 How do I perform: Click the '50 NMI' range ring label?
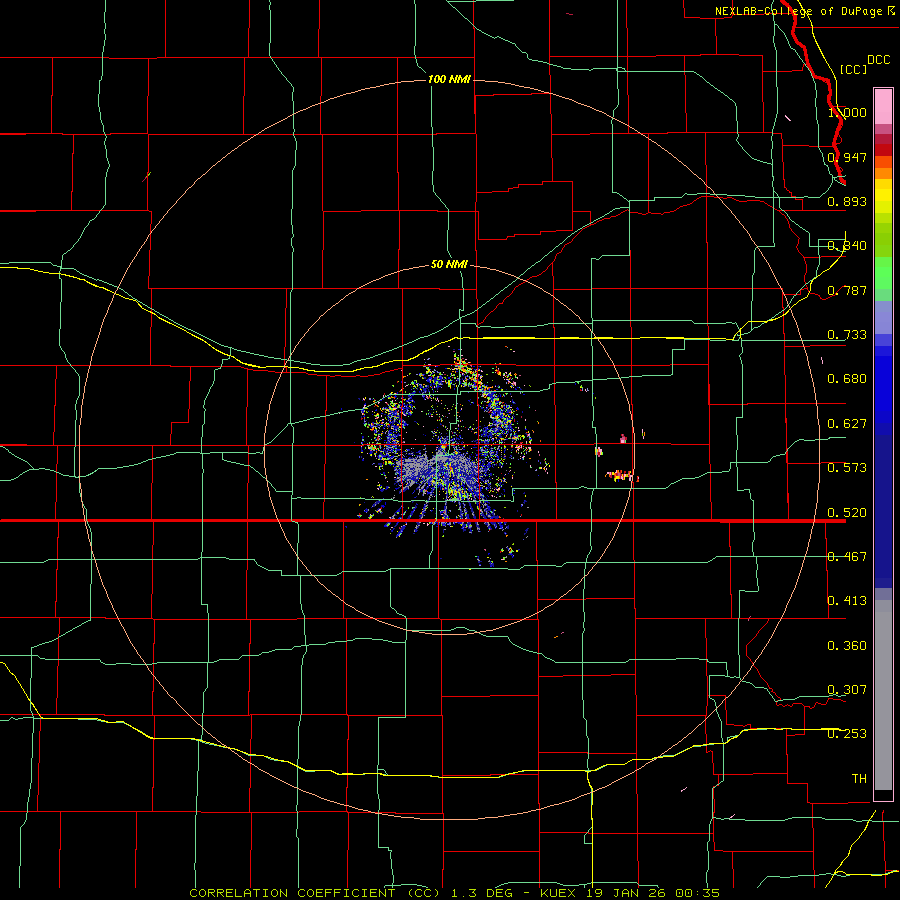pyautogui.click(x=449, y=264)
